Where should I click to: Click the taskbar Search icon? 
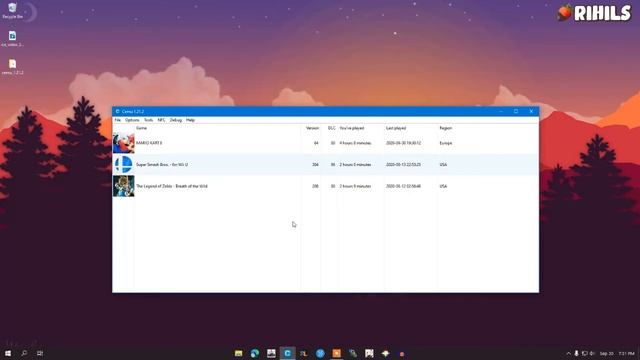point(24,353)
